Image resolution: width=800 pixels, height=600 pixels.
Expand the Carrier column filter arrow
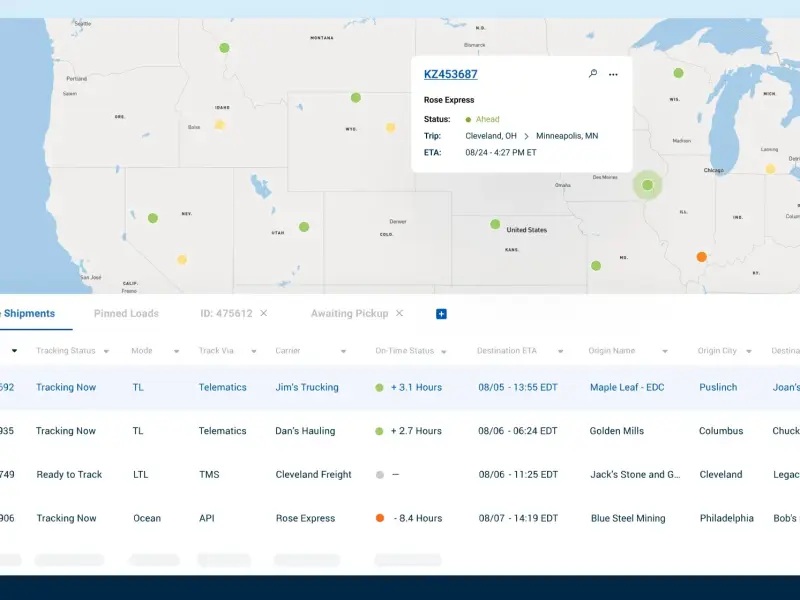343,351
